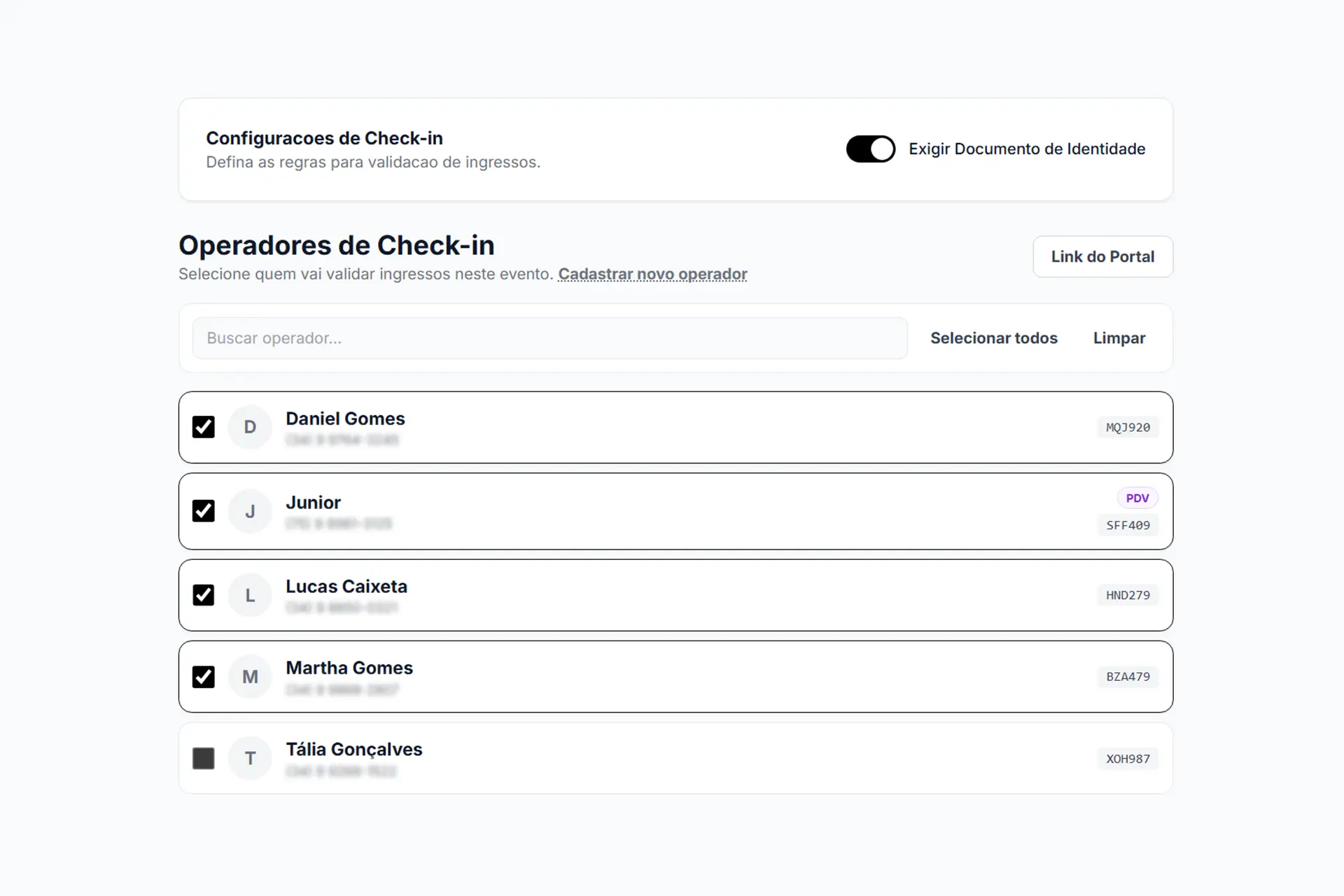
Task: Click the HND279 code badge
Action: coord(1128,595)
